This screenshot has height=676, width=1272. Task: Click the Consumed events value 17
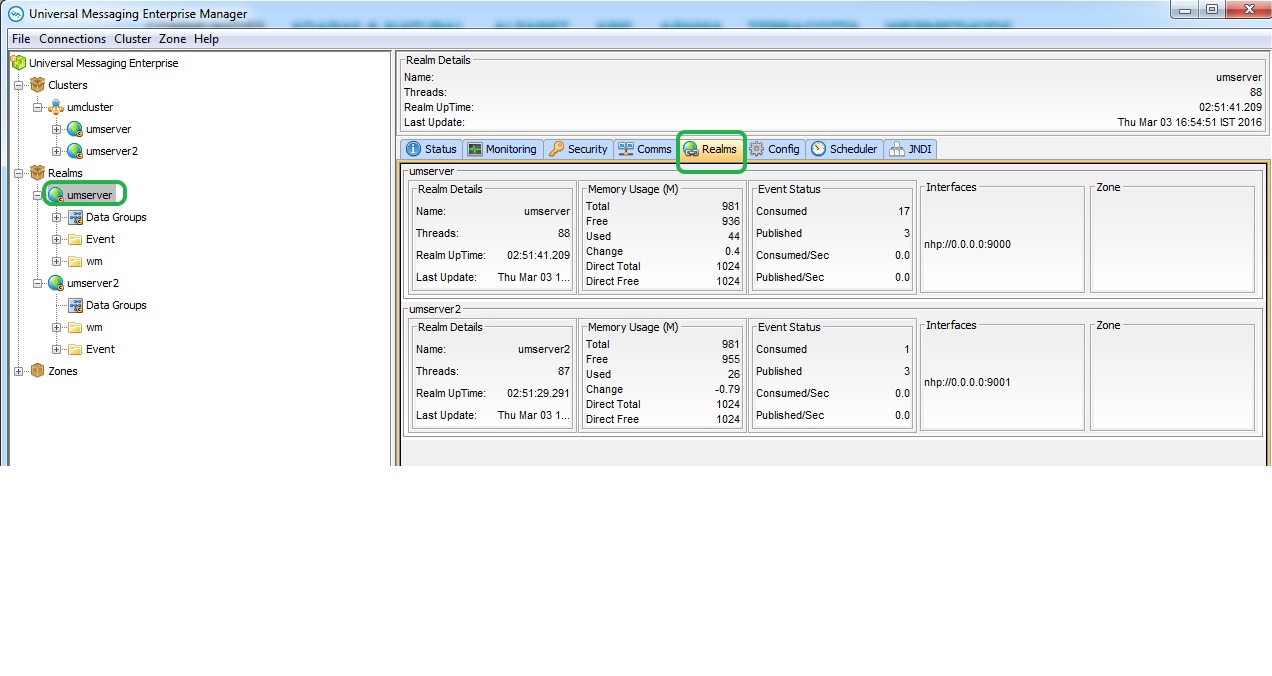(904, 211)
